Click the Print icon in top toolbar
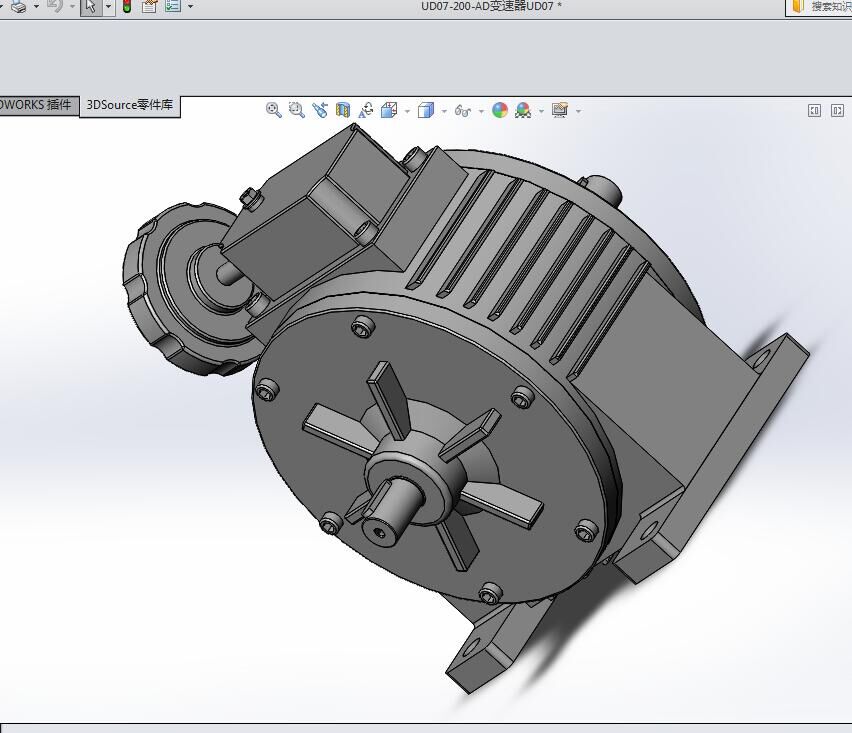Viewport: 852px width, 733px height. [19, 7]
